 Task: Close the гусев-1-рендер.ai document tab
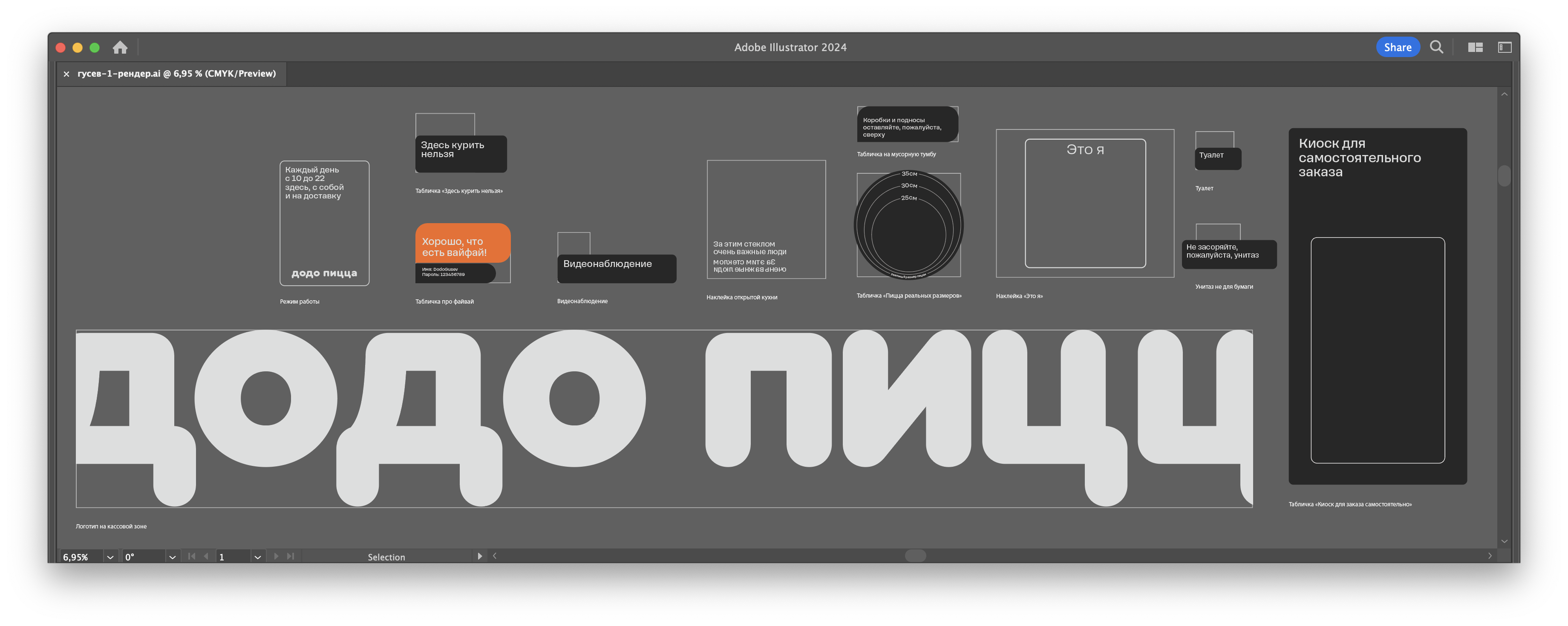66,74
